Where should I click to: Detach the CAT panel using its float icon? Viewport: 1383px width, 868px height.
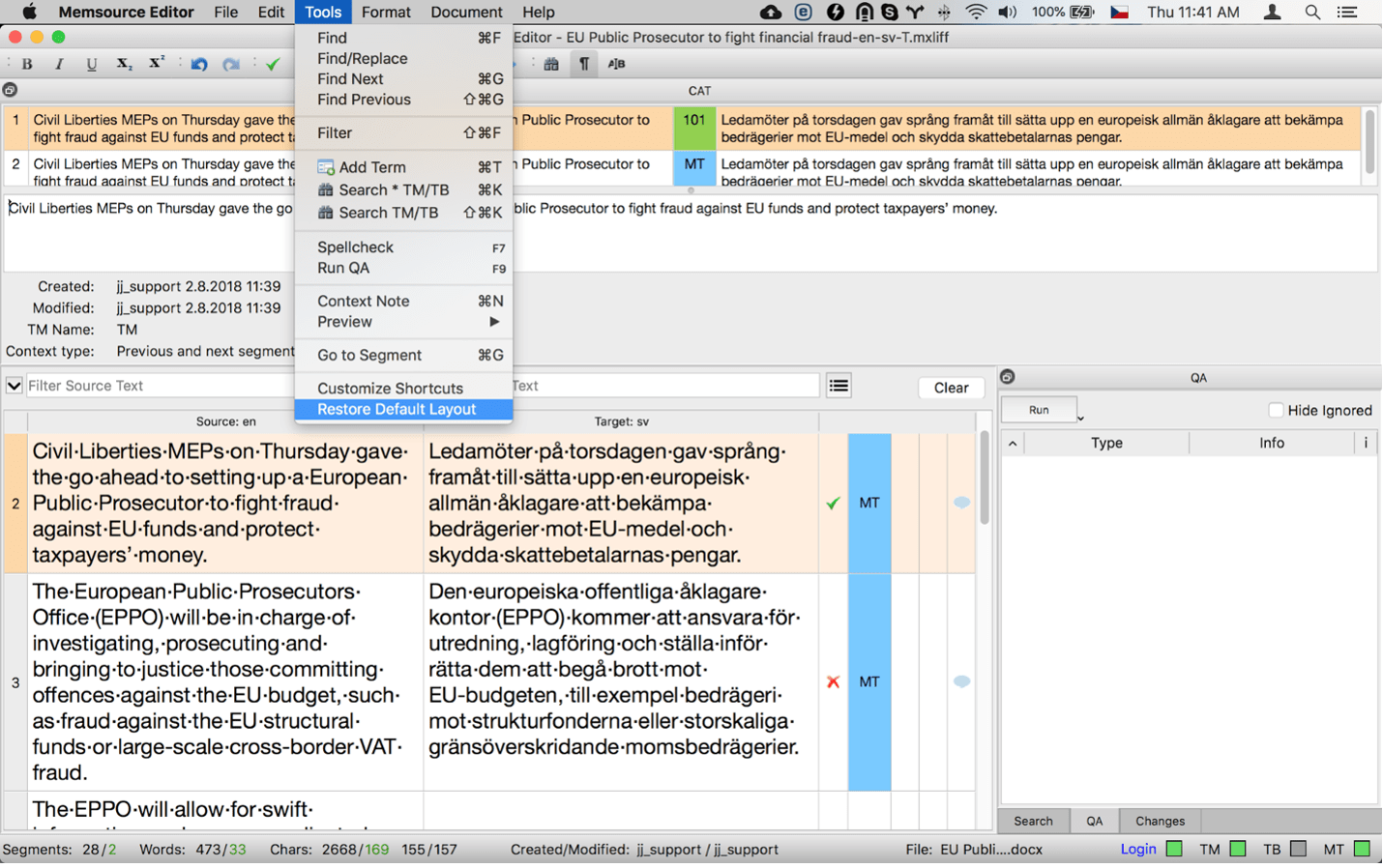(x=10, y=90)
